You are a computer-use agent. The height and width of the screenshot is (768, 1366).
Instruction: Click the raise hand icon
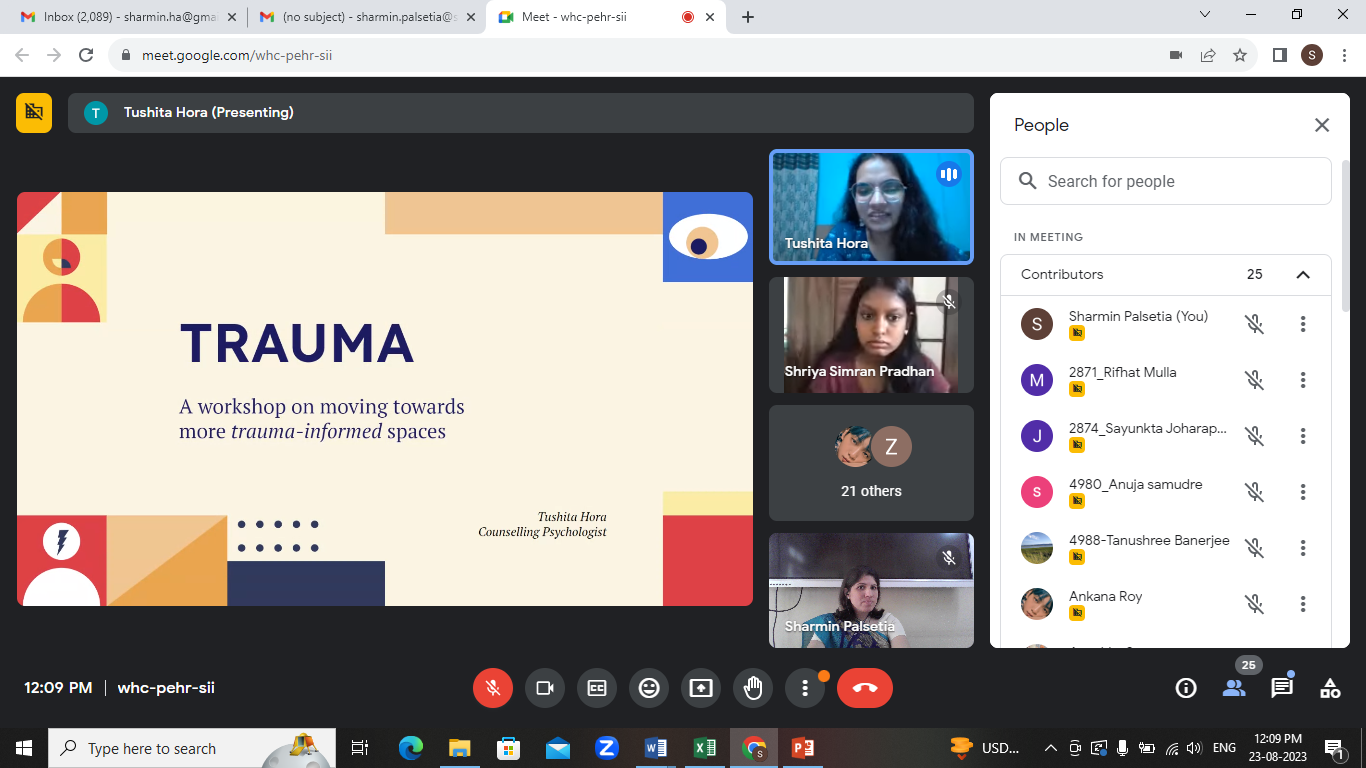pos(753,688)
